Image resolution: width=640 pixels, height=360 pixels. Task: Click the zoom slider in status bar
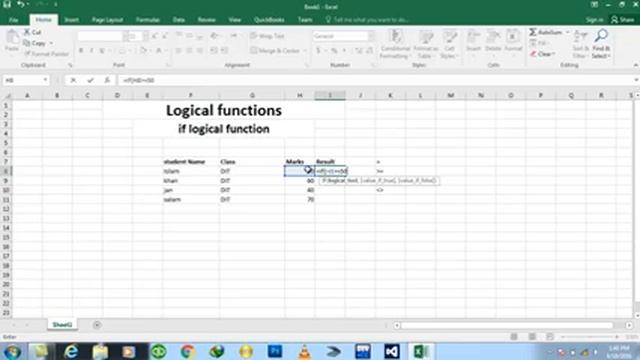click(x=590, y=337)
